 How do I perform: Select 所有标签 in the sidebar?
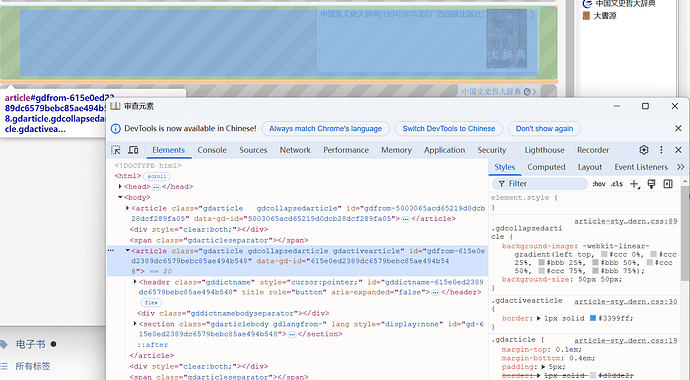33,366
